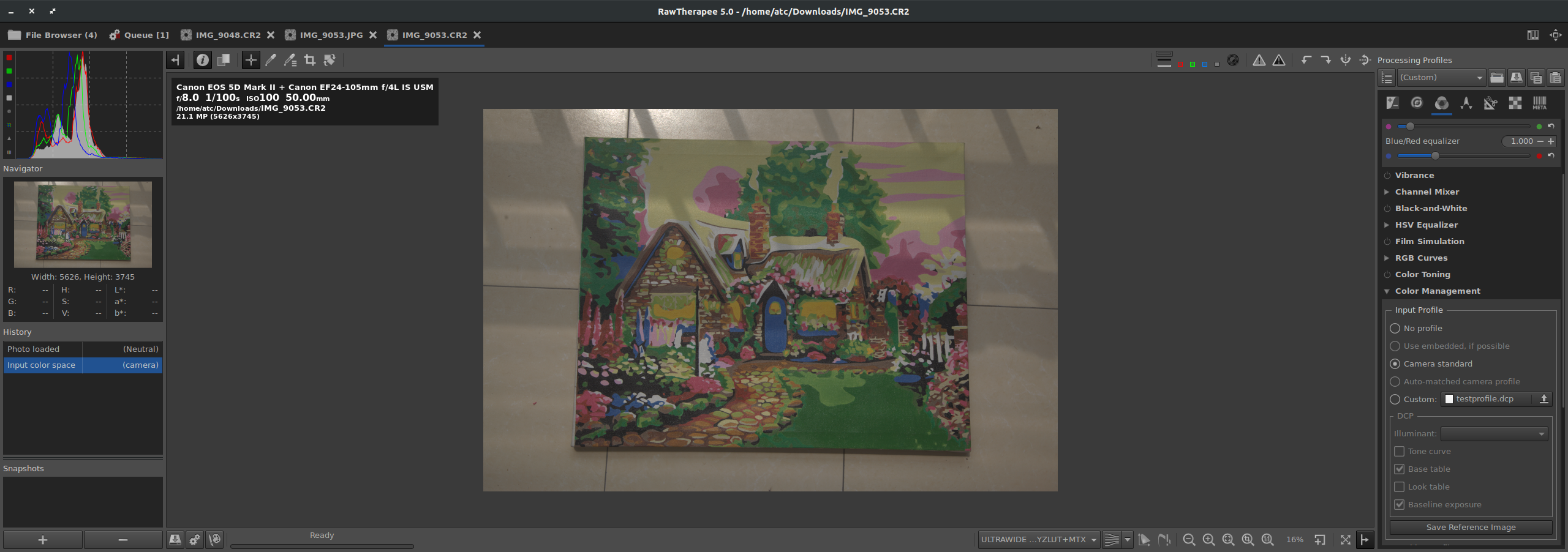1568x552 pixels.
Task: Enable shadow clipping indication
Action: (1259, 60)
